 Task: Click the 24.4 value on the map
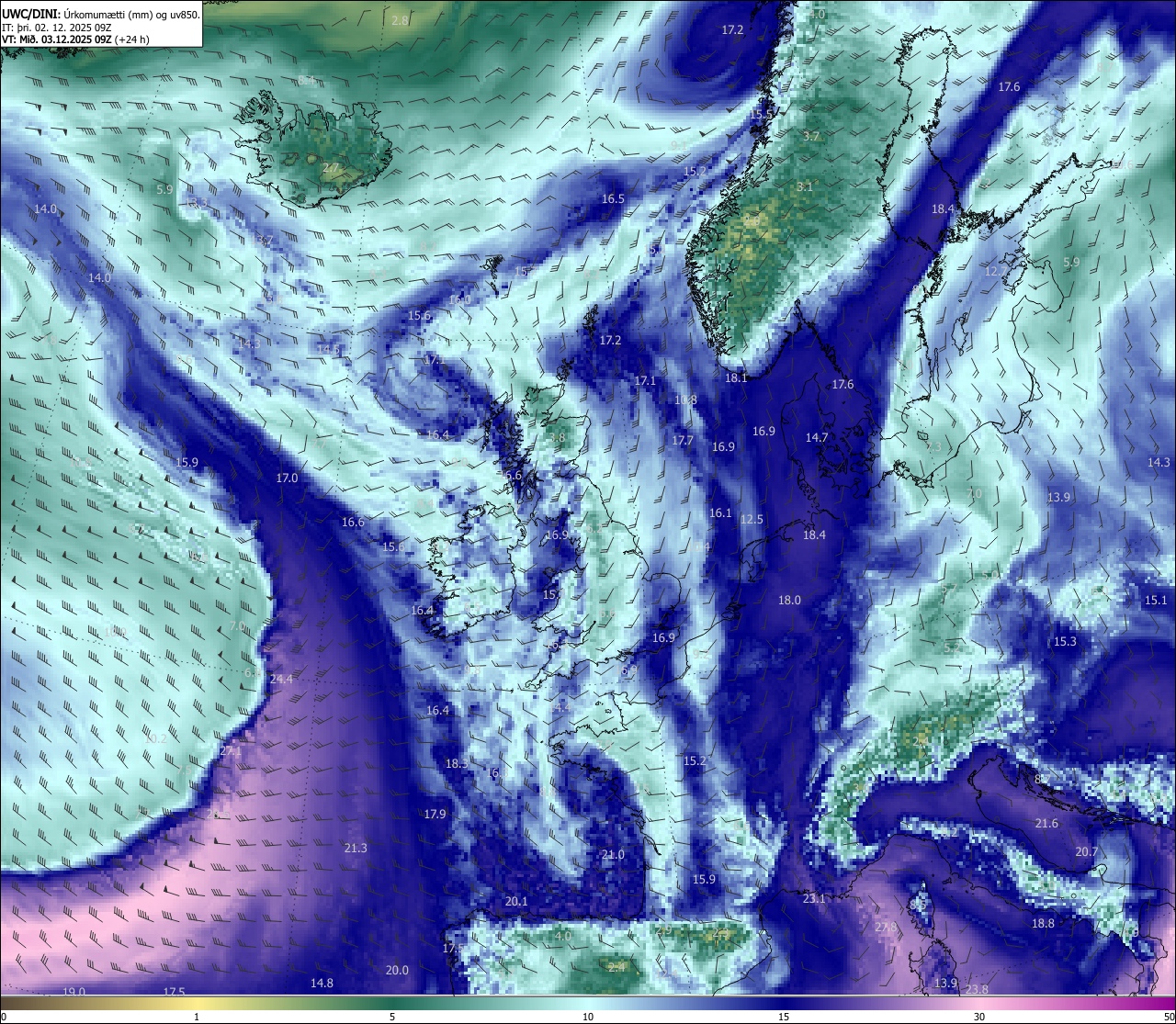pyautogui.click(x=281, y=679)
